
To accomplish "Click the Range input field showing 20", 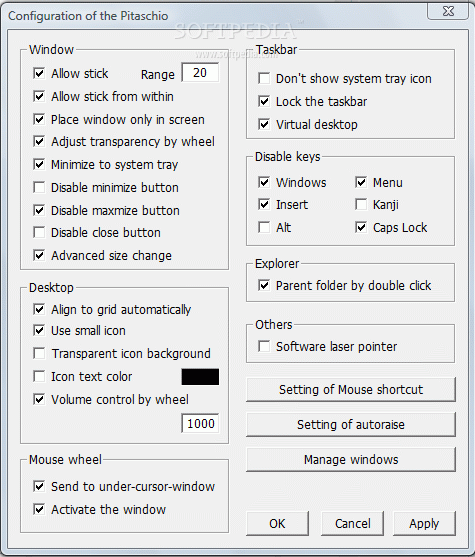I will (x=200, y=73).
